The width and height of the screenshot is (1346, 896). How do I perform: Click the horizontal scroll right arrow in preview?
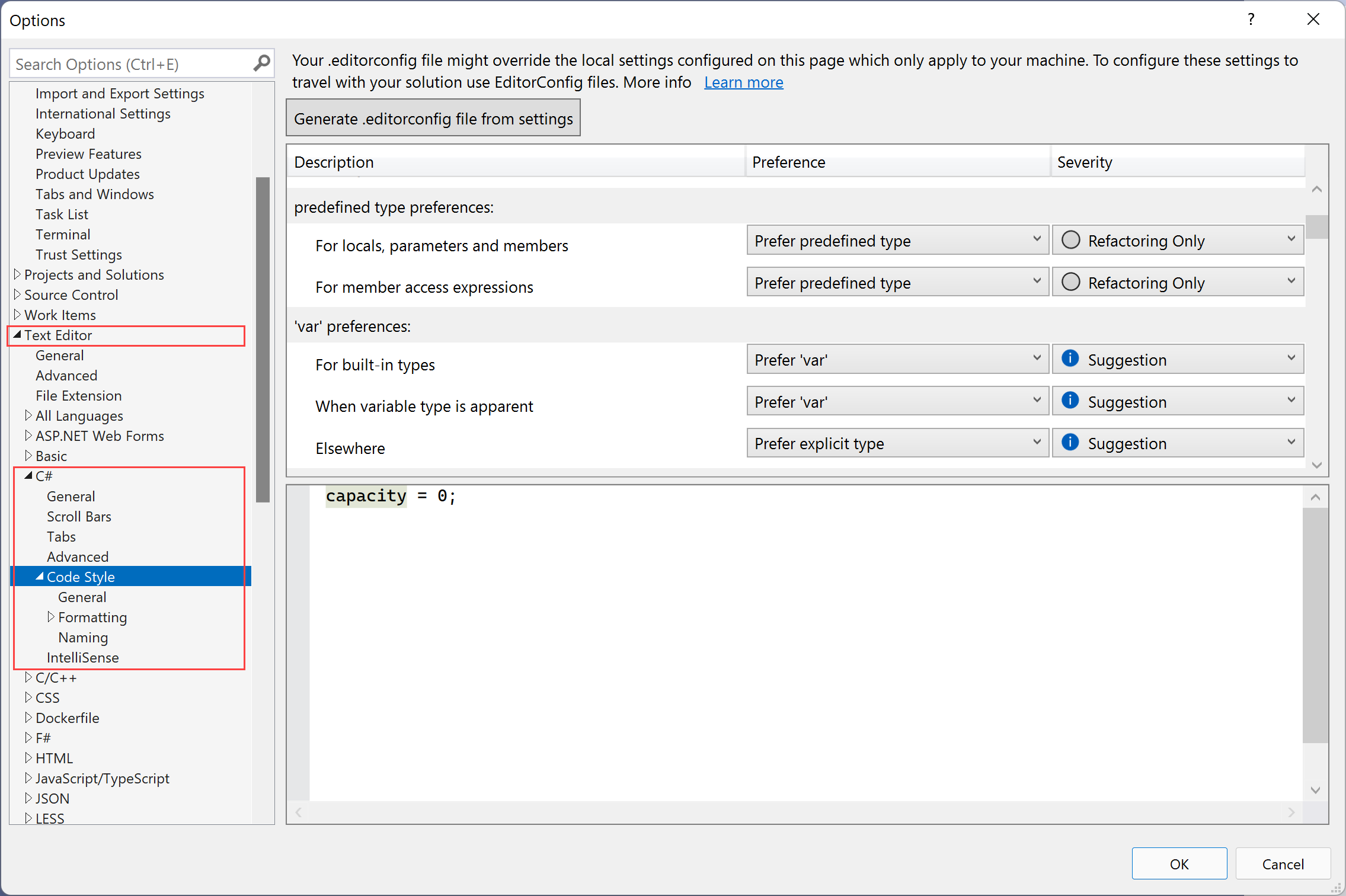(1291, 812)
